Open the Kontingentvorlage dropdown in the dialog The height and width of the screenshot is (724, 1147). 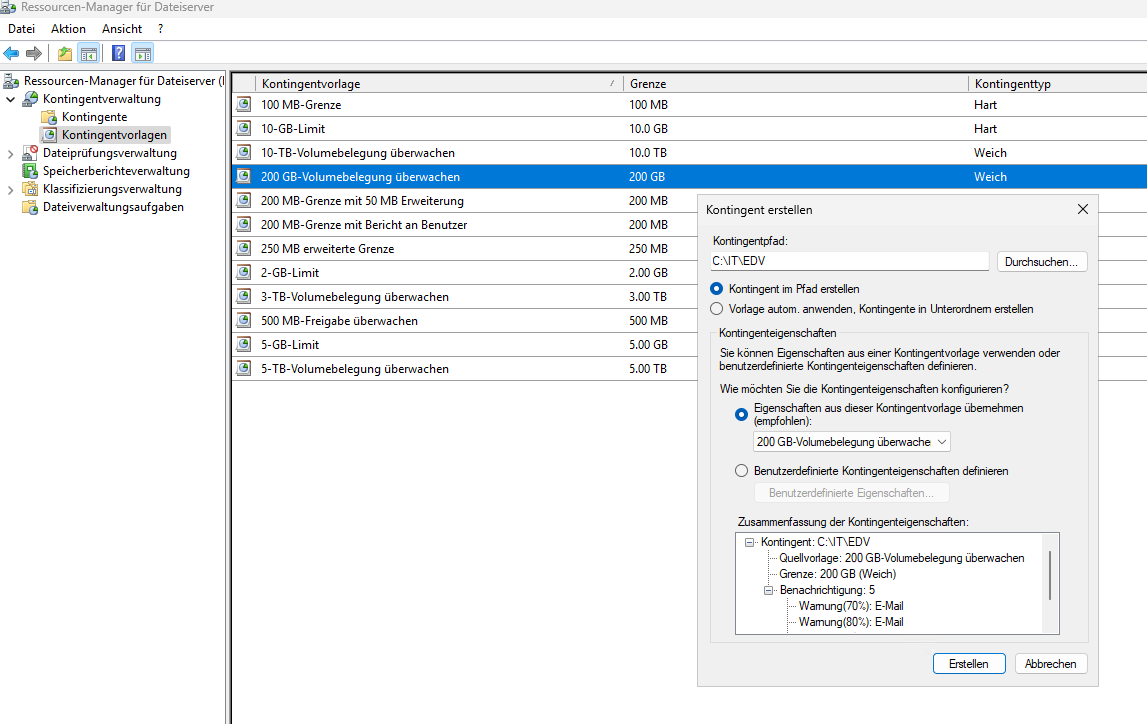[851, 442]
